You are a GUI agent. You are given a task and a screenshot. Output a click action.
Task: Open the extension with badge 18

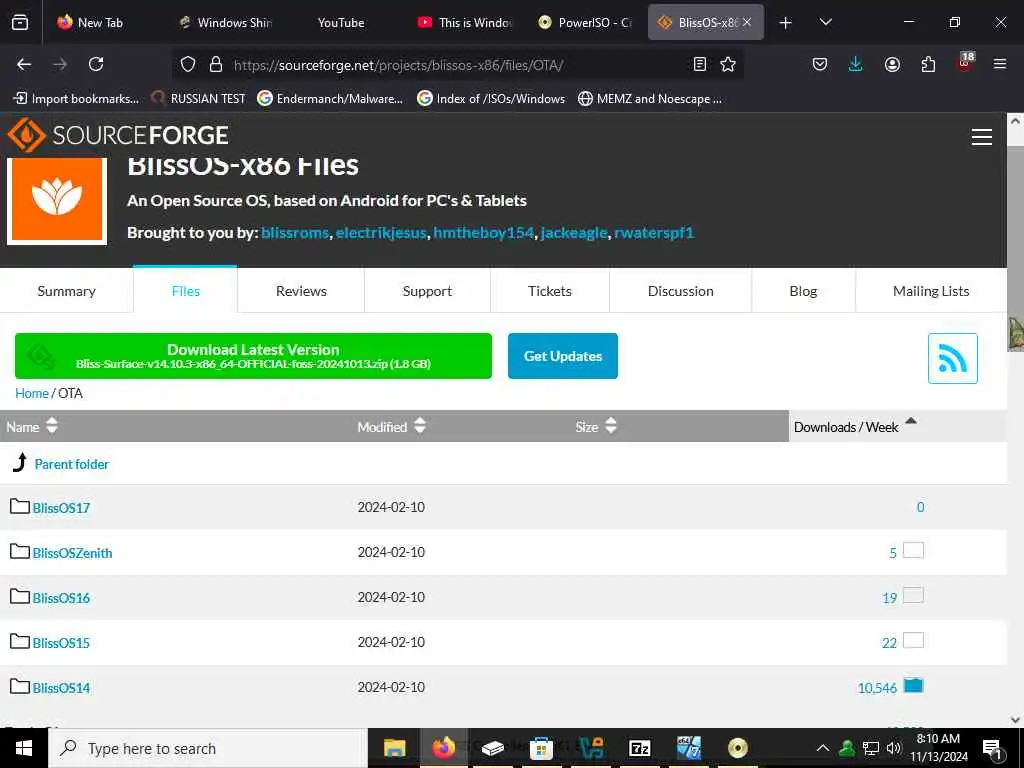click(965, 63)
